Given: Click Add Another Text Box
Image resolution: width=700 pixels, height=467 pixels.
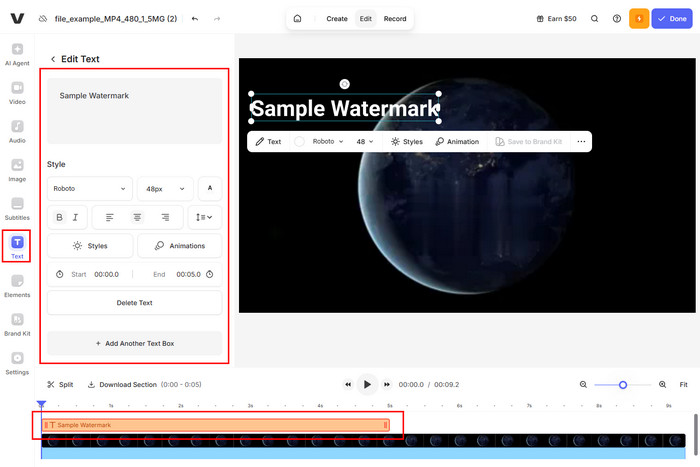Looking at the screenshot, I should coord(134,343).
